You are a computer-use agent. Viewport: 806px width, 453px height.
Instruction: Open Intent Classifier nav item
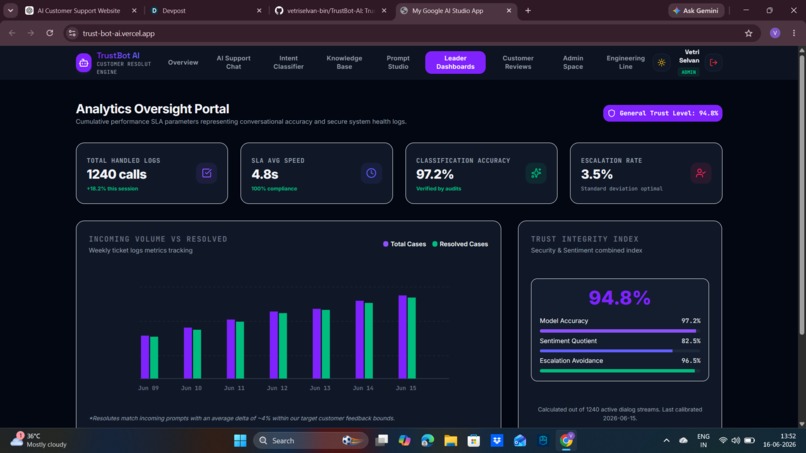[288, 62]
